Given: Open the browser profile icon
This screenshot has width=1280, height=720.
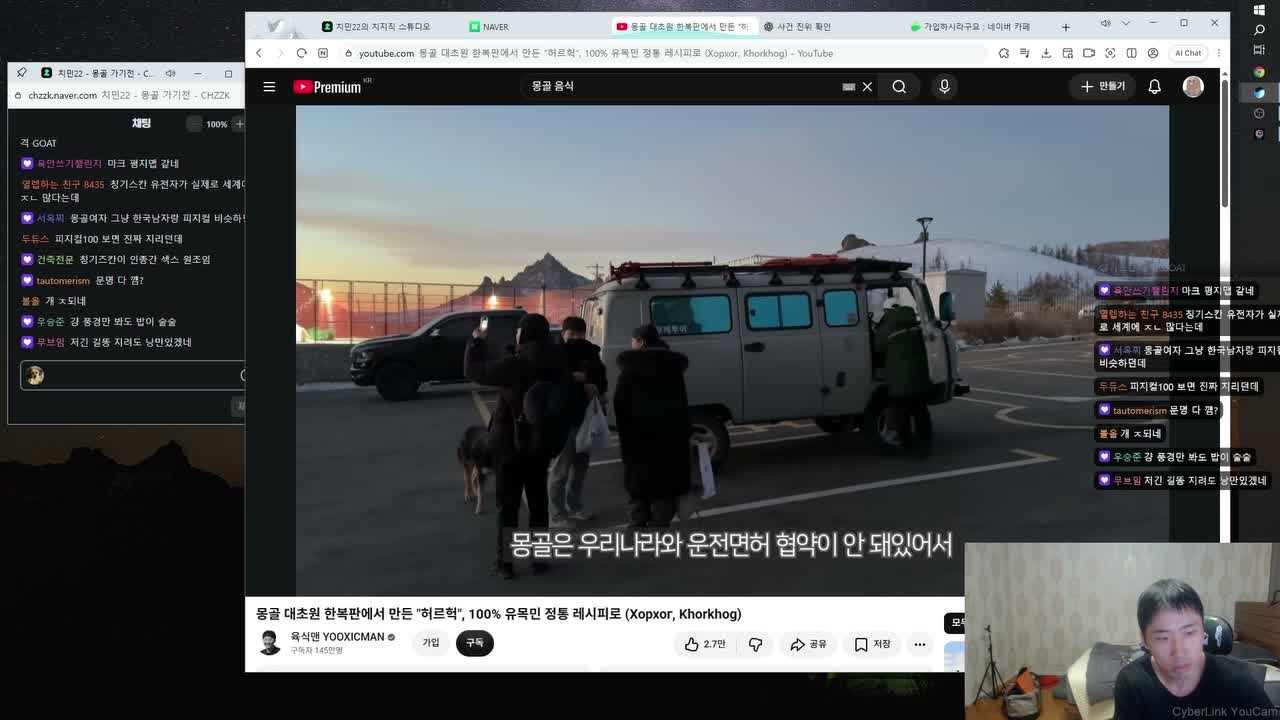Looking at the screenshot, I should pos(1153,53).
